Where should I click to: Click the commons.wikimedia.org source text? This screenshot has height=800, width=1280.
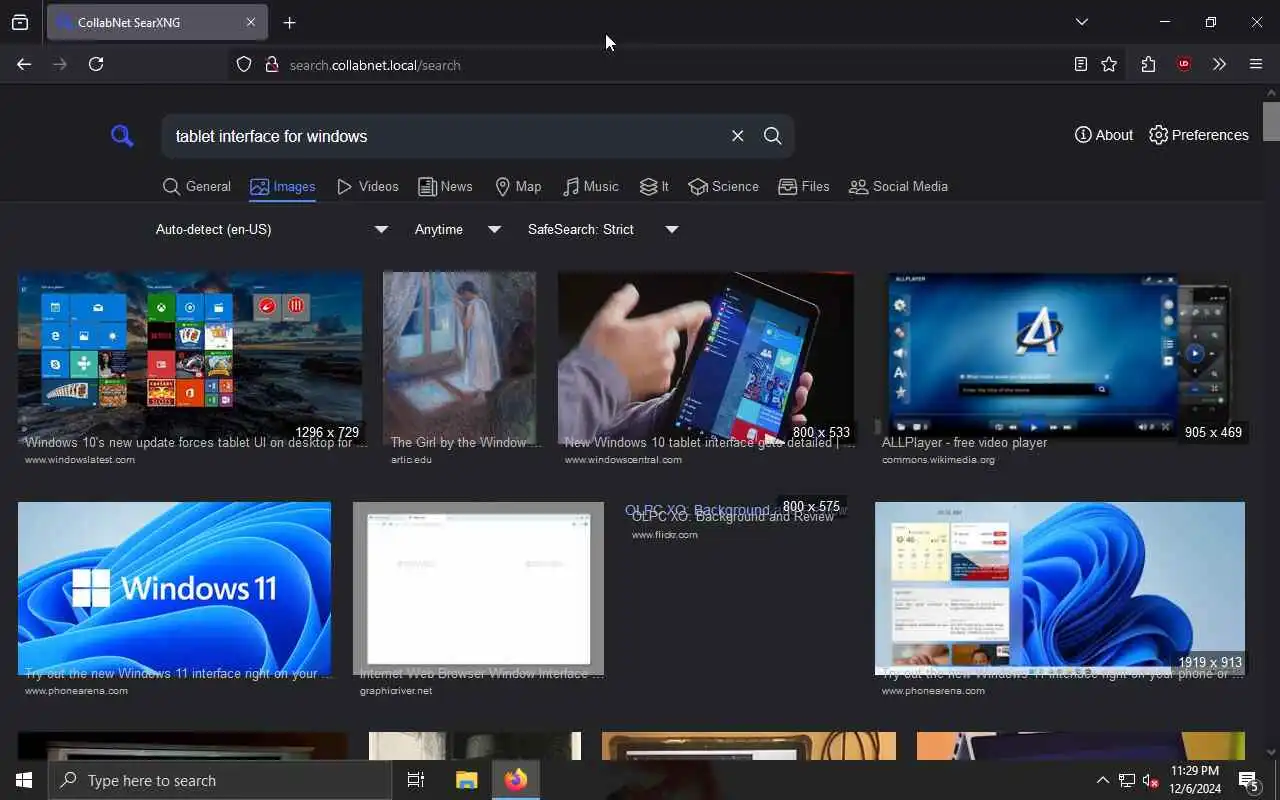pyautogui.click(x=938, y=460)
